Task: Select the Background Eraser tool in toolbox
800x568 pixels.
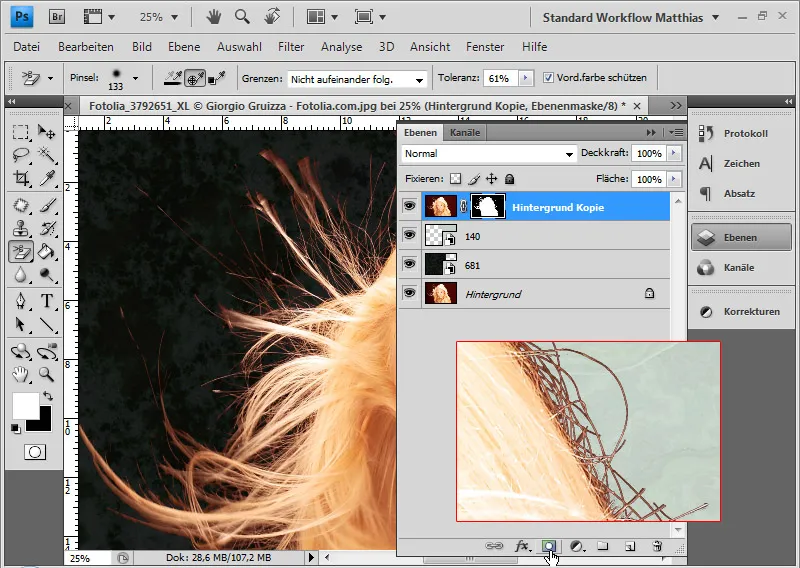Action: pos(20,251)
